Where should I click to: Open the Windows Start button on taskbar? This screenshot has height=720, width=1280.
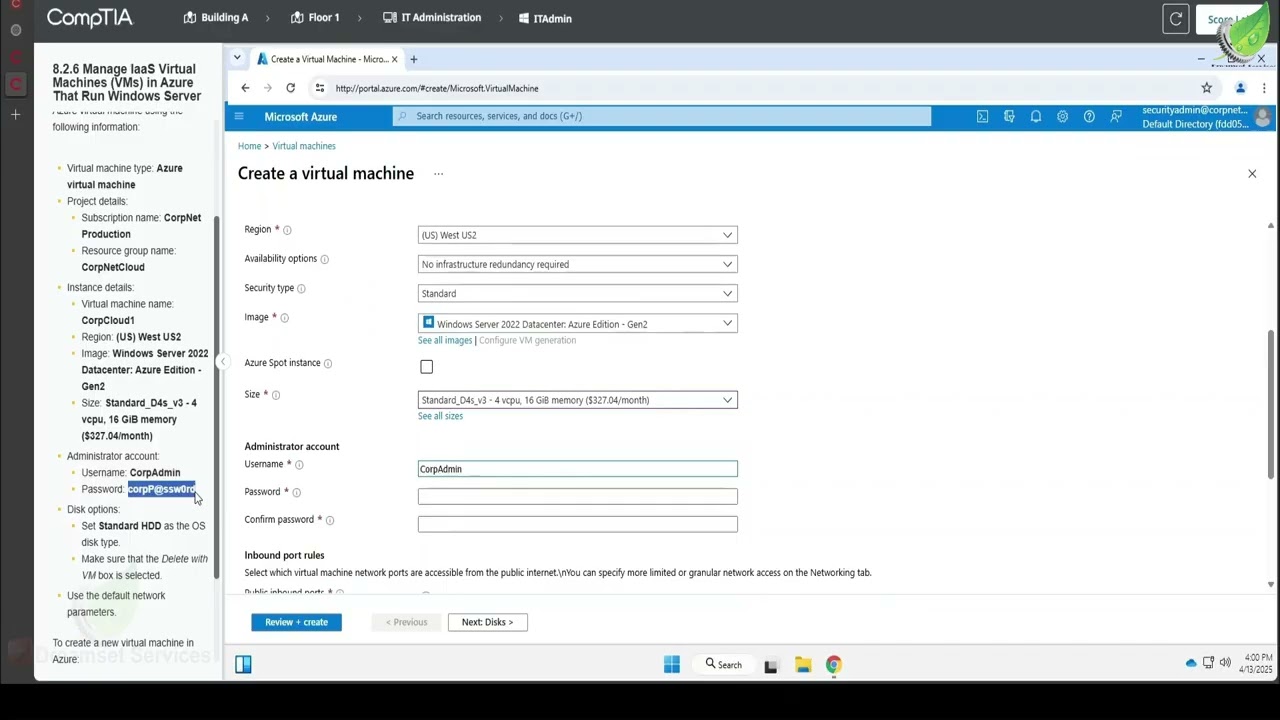(x=672, y=664)
